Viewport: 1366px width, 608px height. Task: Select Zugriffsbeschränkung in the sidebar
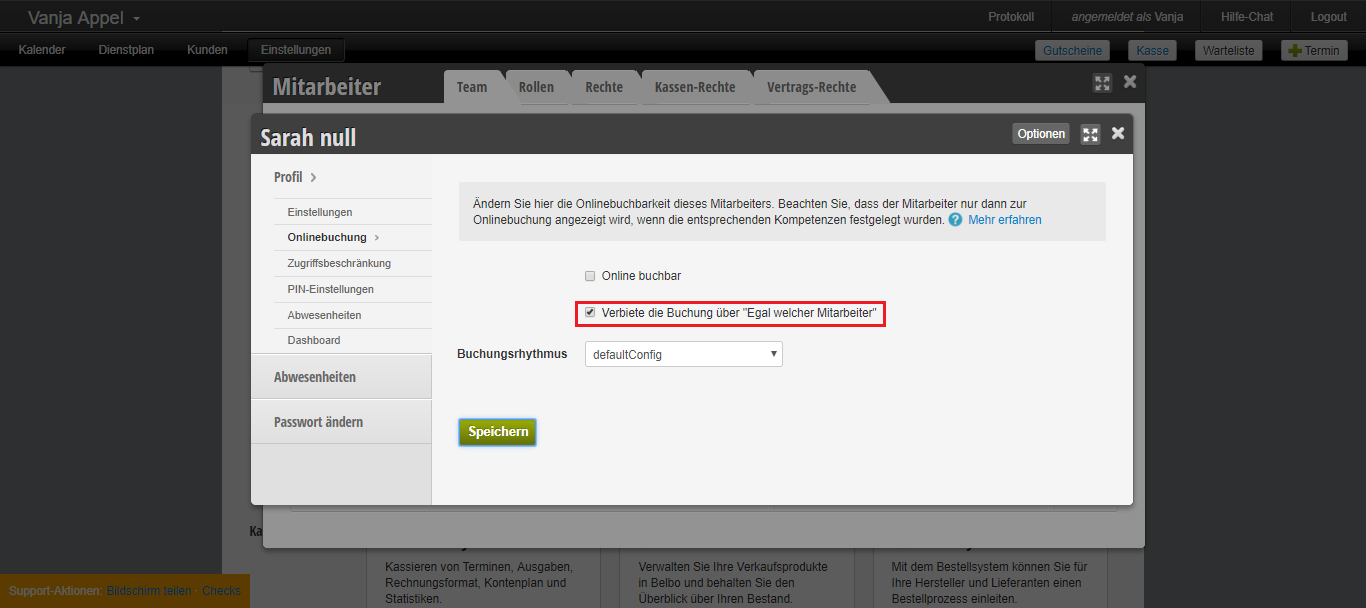(339, 263)
